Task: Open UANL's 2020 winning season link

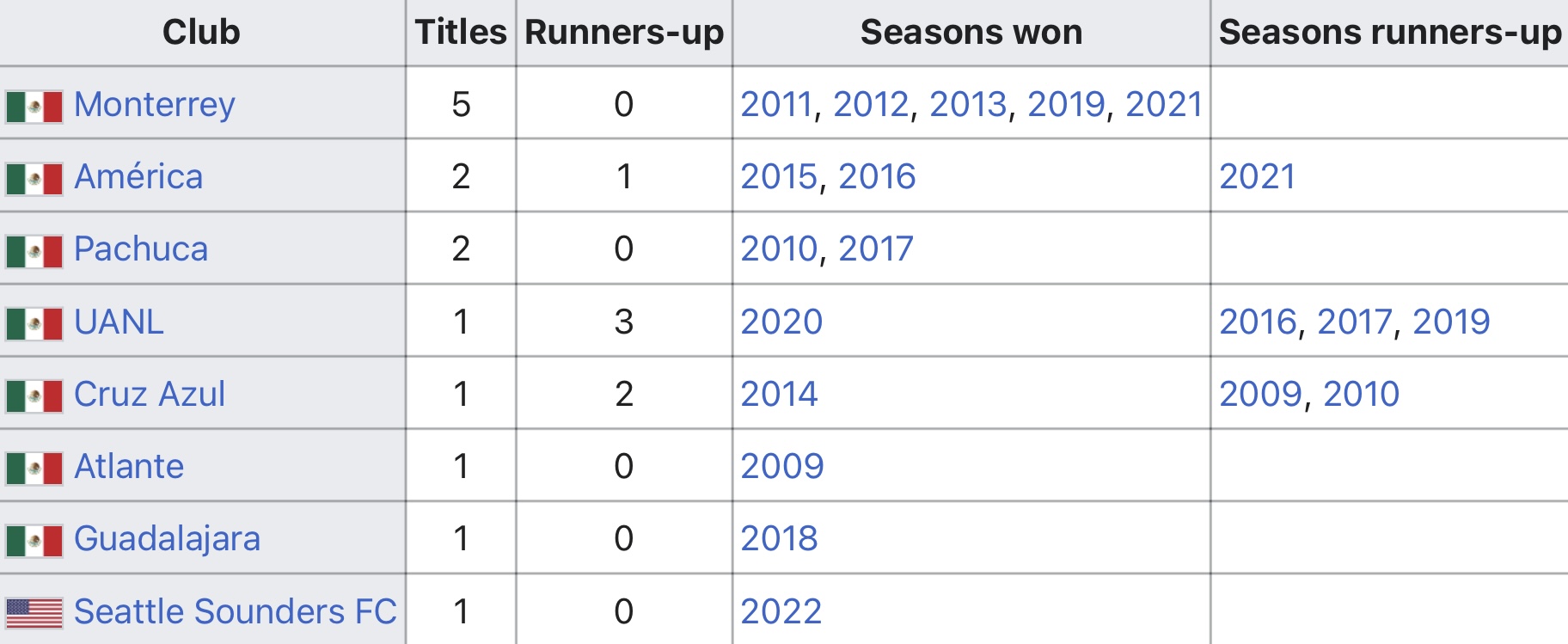Action: [781, 322]
